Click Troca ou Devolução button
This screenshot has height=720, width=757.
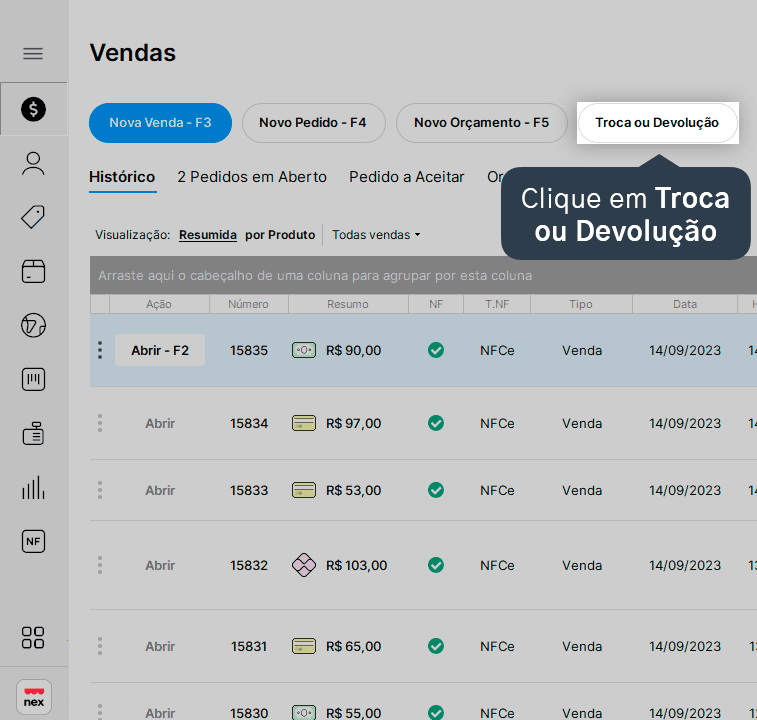point(657,123)
